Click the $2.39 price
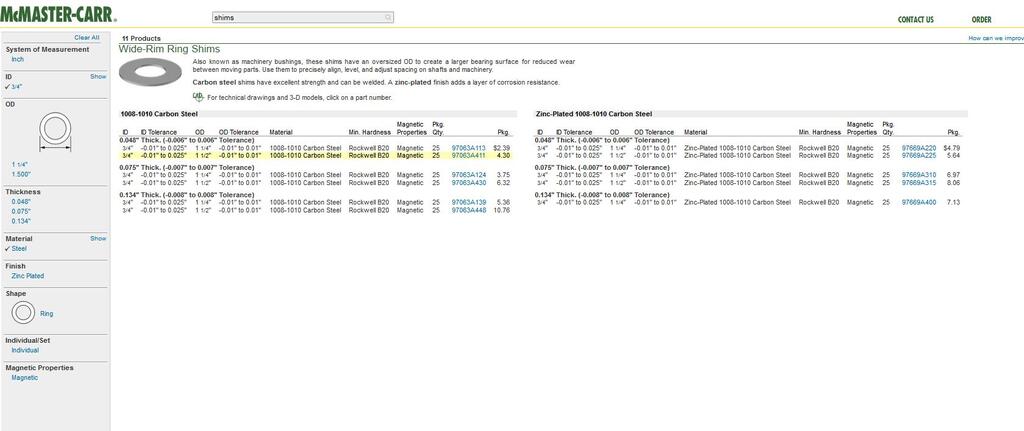The image size is (1024, 431). tap(502, 148)
